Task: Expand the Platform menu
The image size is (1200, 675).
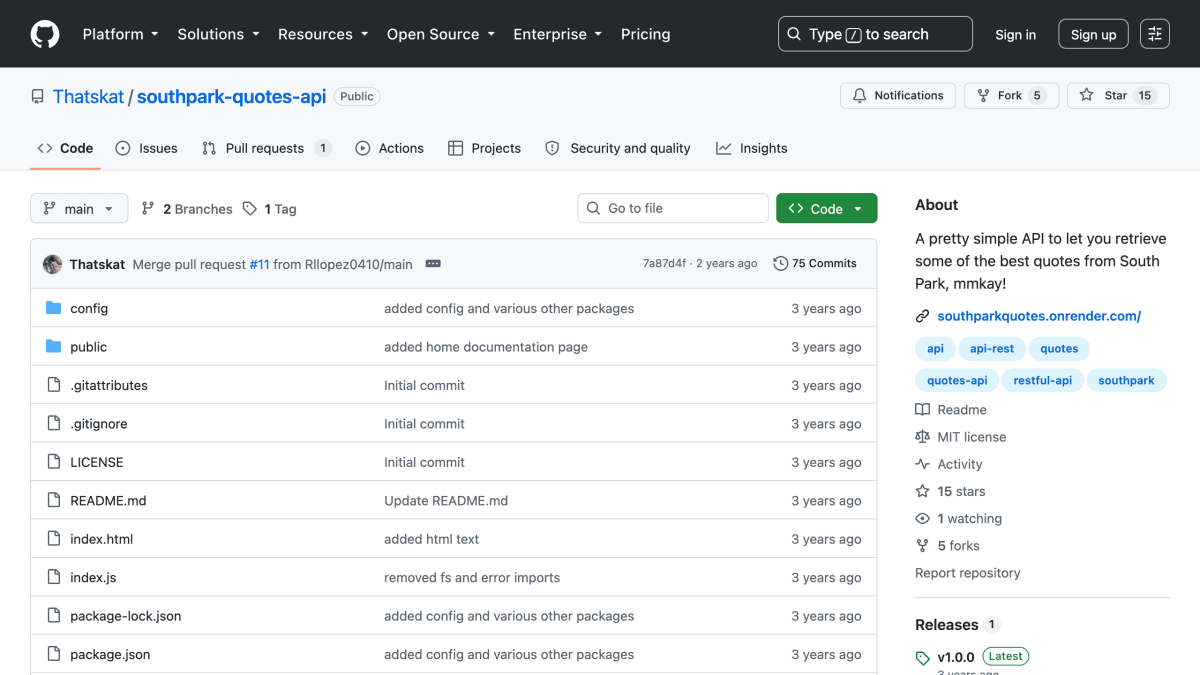Action: [x=120, y=34]
